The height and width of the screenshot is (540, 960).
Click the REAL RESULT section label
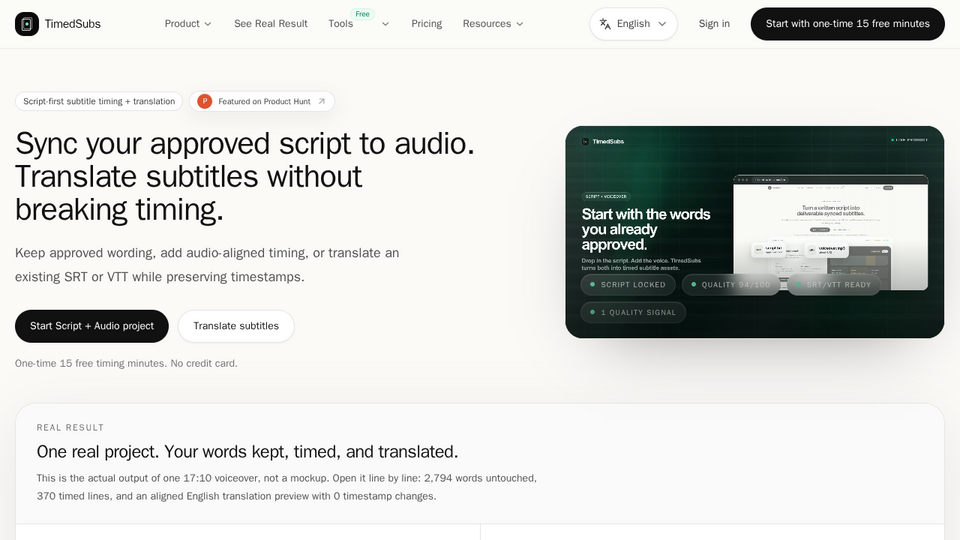coord(70,427)
